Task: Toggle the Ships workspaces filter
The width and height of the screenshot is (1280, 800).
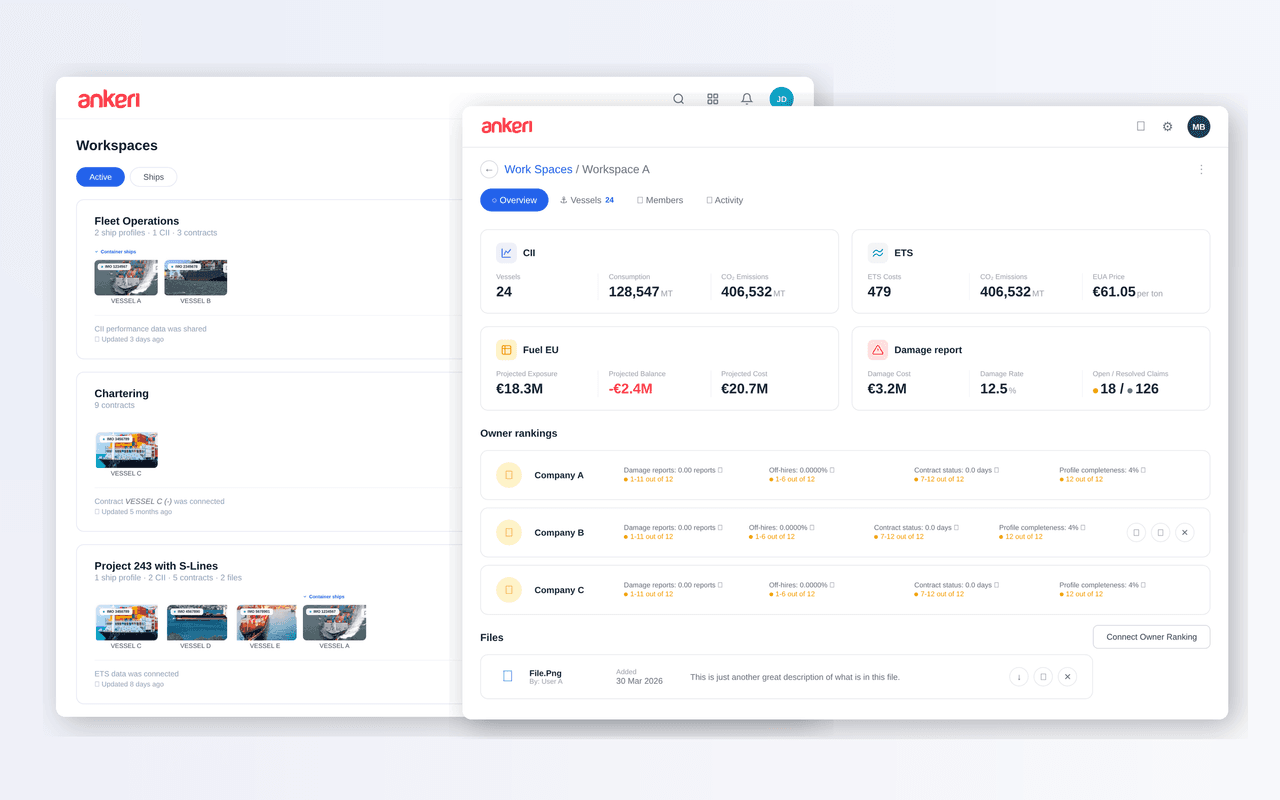Action: coord(153,176)
